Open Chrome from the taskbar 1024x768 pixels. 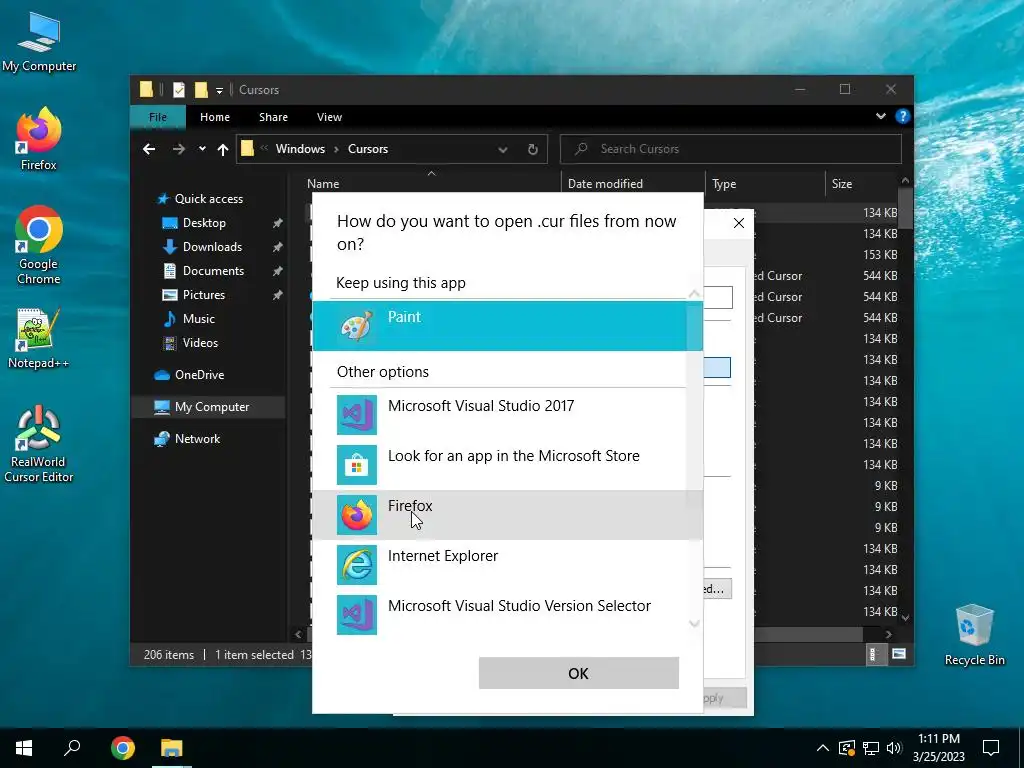point(122,748)
